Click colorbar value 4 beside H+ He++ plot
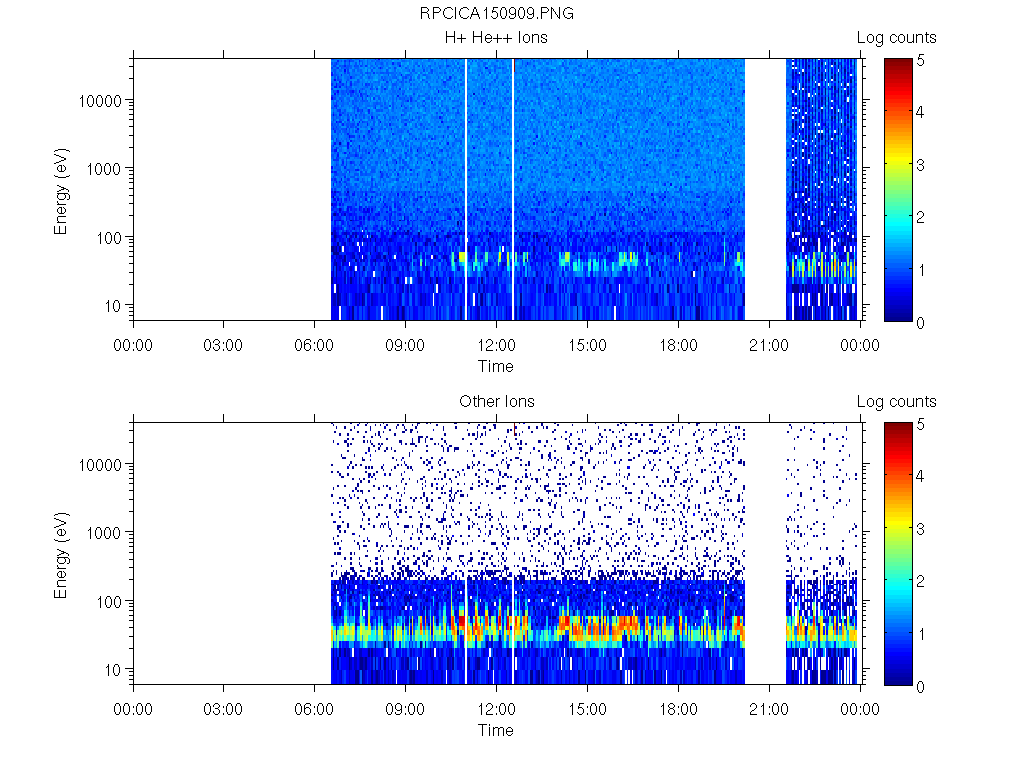The height and width of the screenshot is (768, 1024). tap(920, 112)
